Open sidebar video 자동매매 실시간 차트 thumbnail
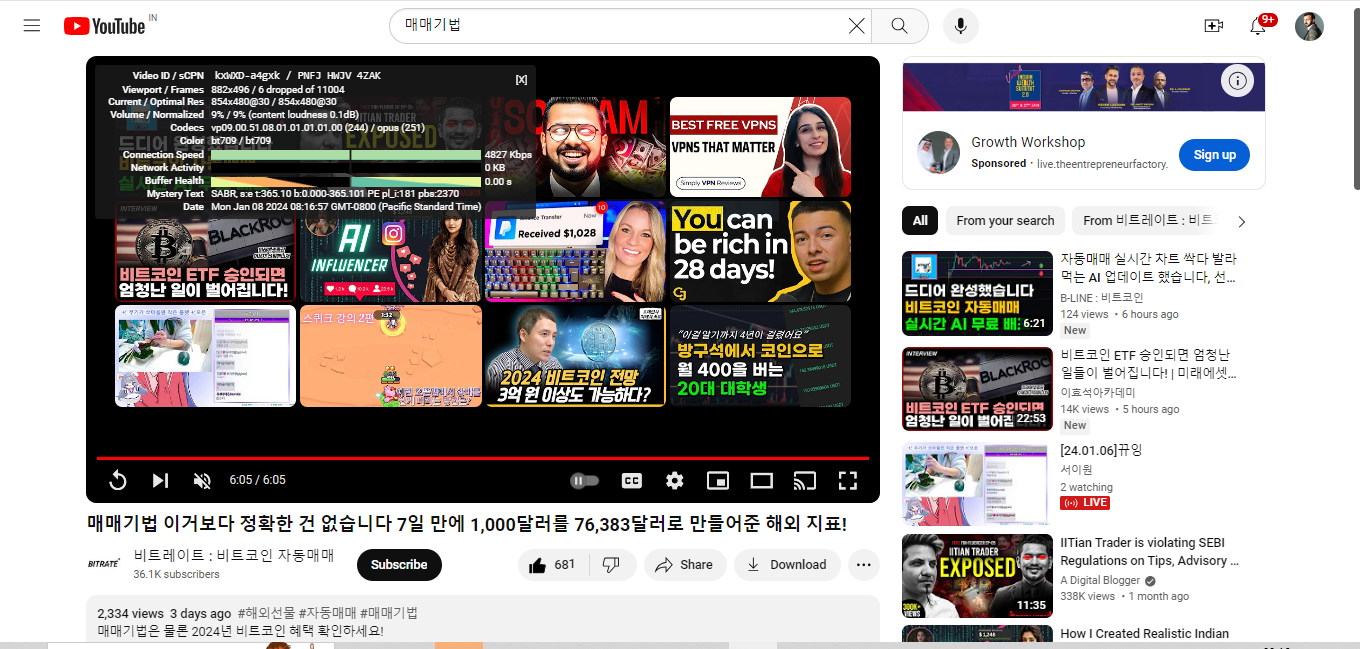This screenshot has height=649, width=1360. tap(977, 293)
